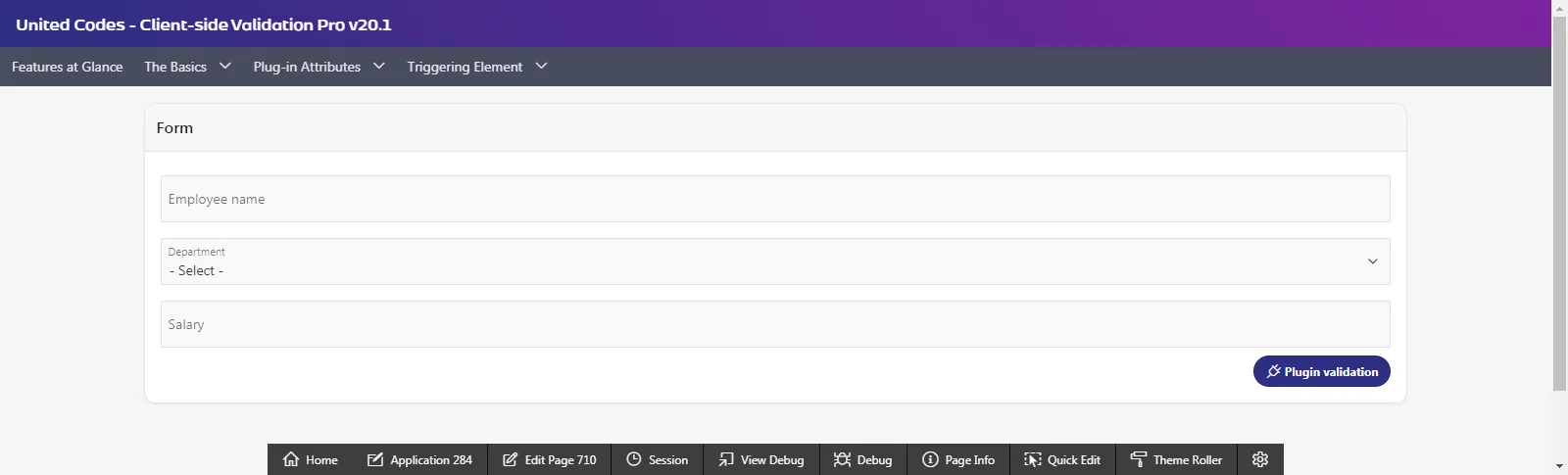The width and height of the screenshot is (1568, 475).
Task: Open the Session clock icon
Action: coord(634,459)
